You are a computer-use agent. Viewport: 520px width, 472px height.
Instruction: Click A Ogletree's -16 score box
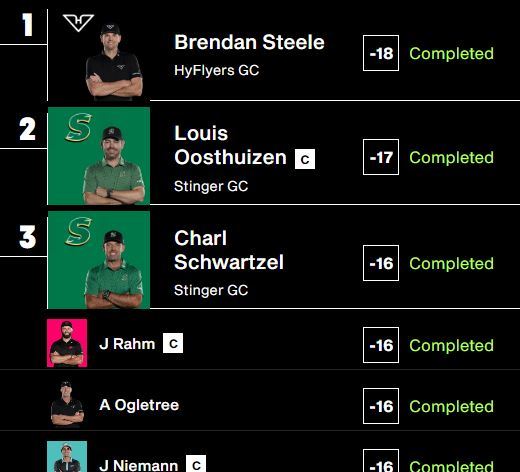click(x=381, y=406)
